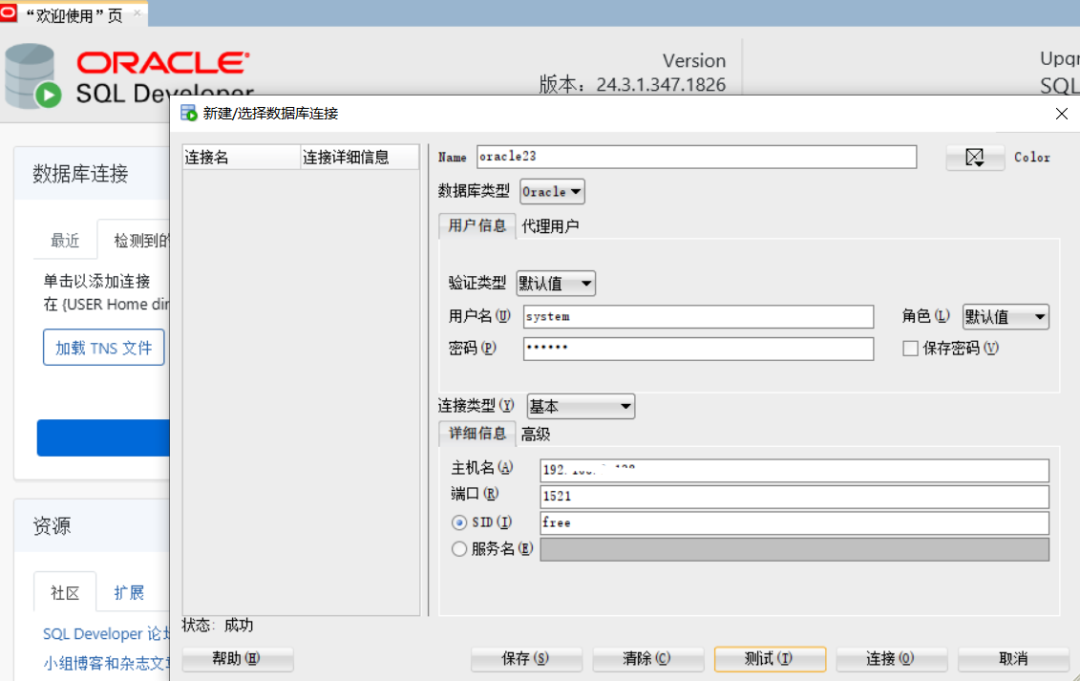Screen dimensions: 1080x681
Task: Click the 连接 button
Action: pos(891,659)
